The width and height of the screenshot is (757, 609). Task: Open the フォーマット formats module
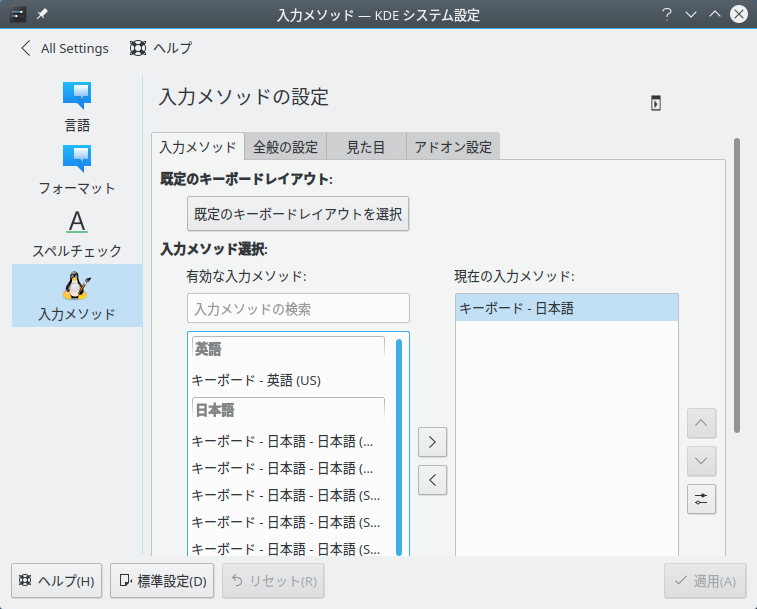[x=77, y=170]
